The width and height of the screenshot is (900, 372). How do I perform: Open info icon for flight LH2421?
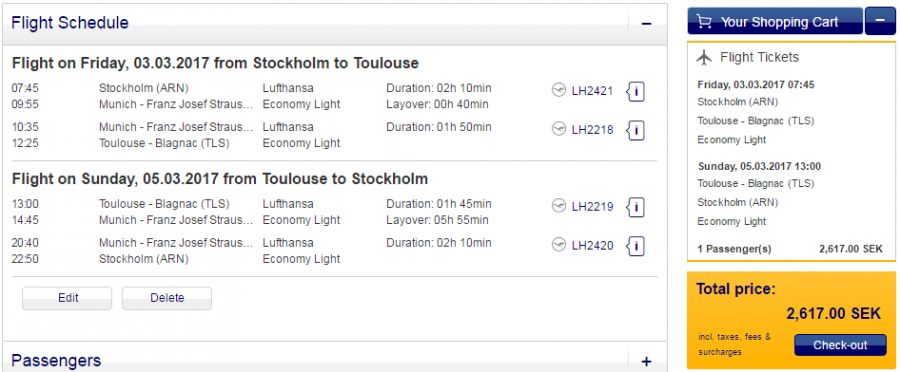click(x=636, y=91)
